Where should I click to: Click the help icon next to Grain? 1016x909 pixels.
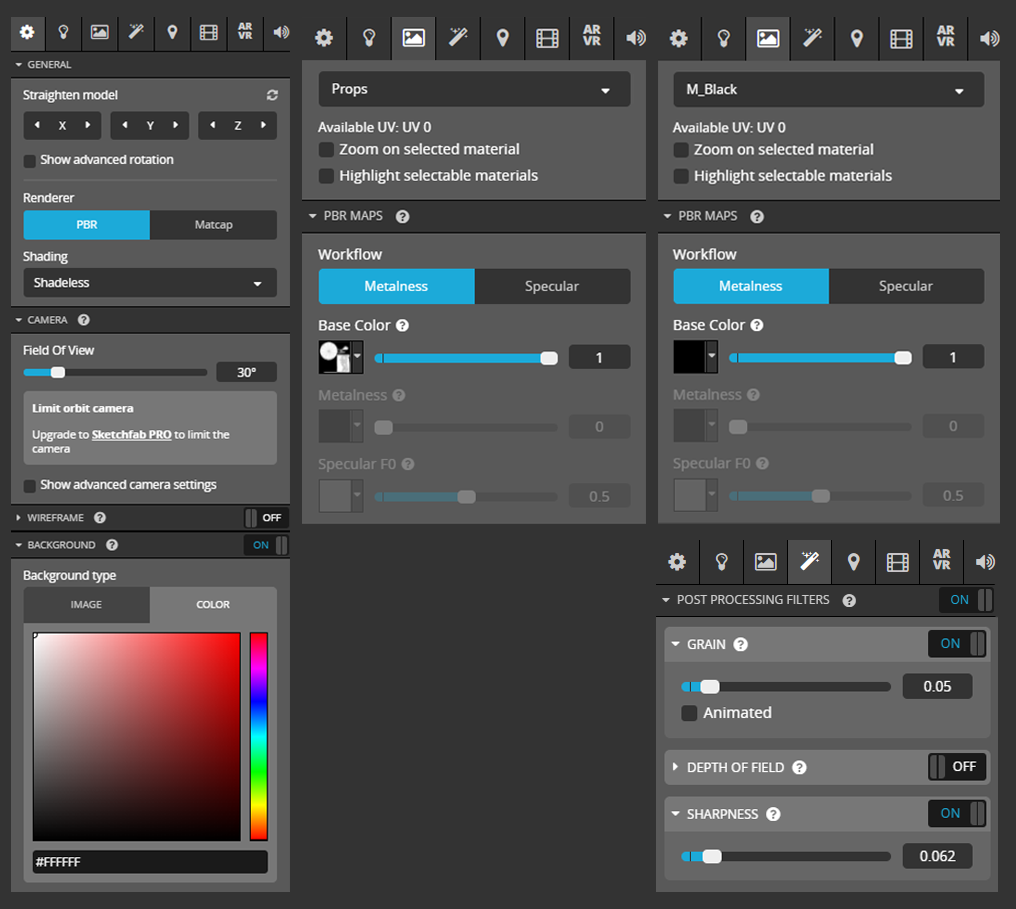740,644
